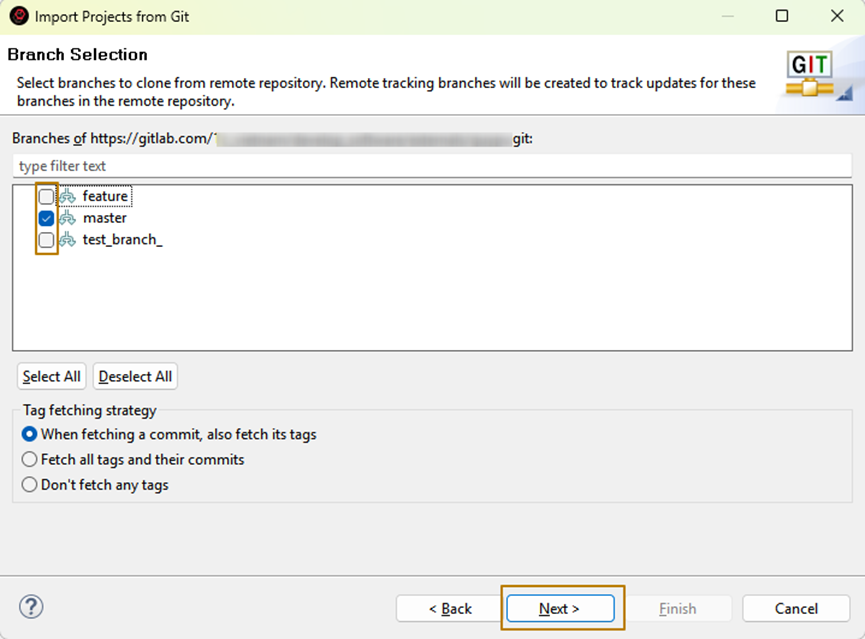Click the GIT logo in the banner
This screenshot has width=865, height=639.
click(810, 74)
